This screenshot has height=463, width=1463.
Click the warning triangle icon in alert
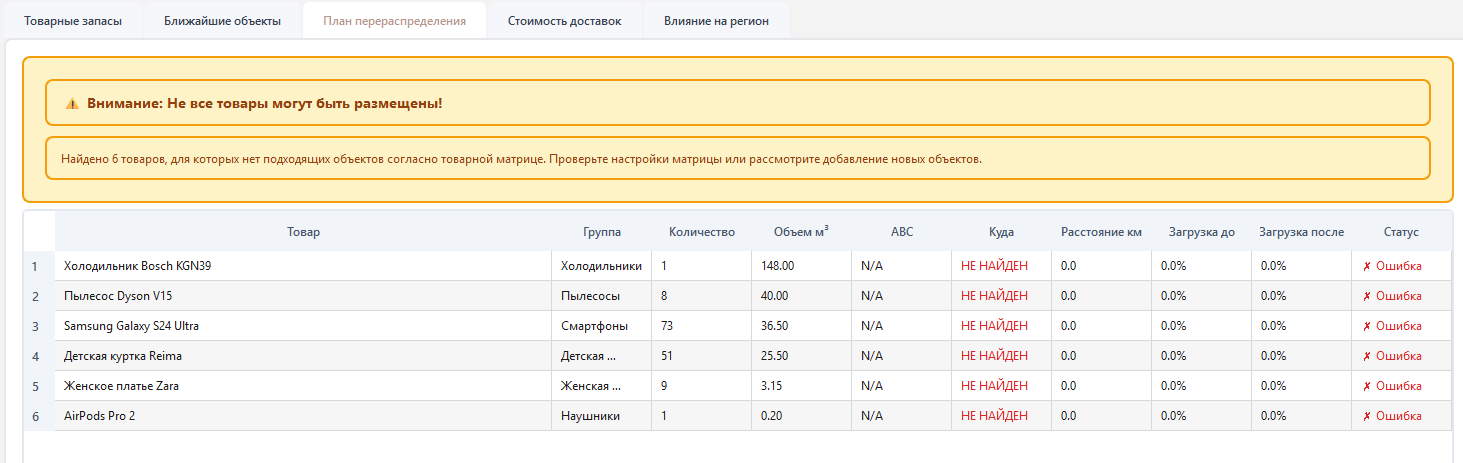pos(72,104)
